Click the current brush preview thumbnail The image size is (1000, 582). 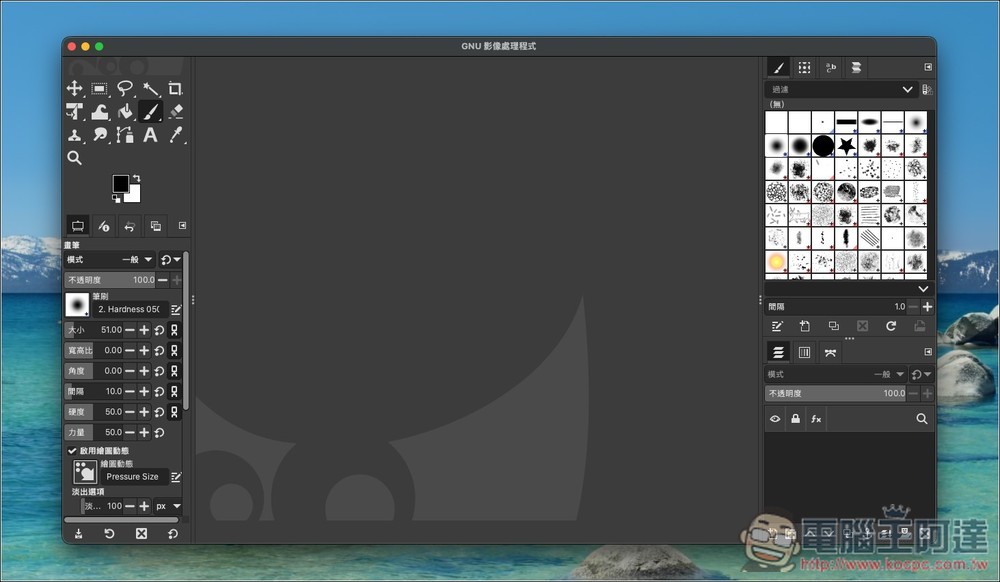(x=77, y=305)
